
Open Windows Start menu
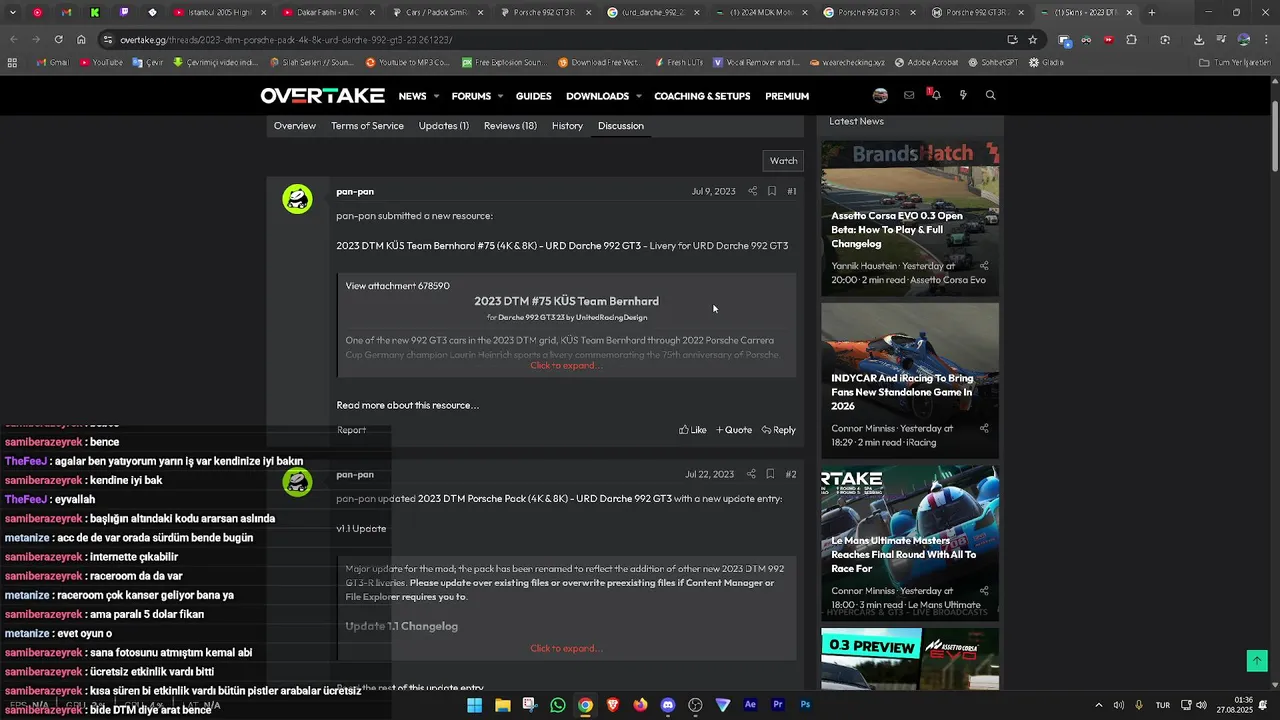click(475, 705)
